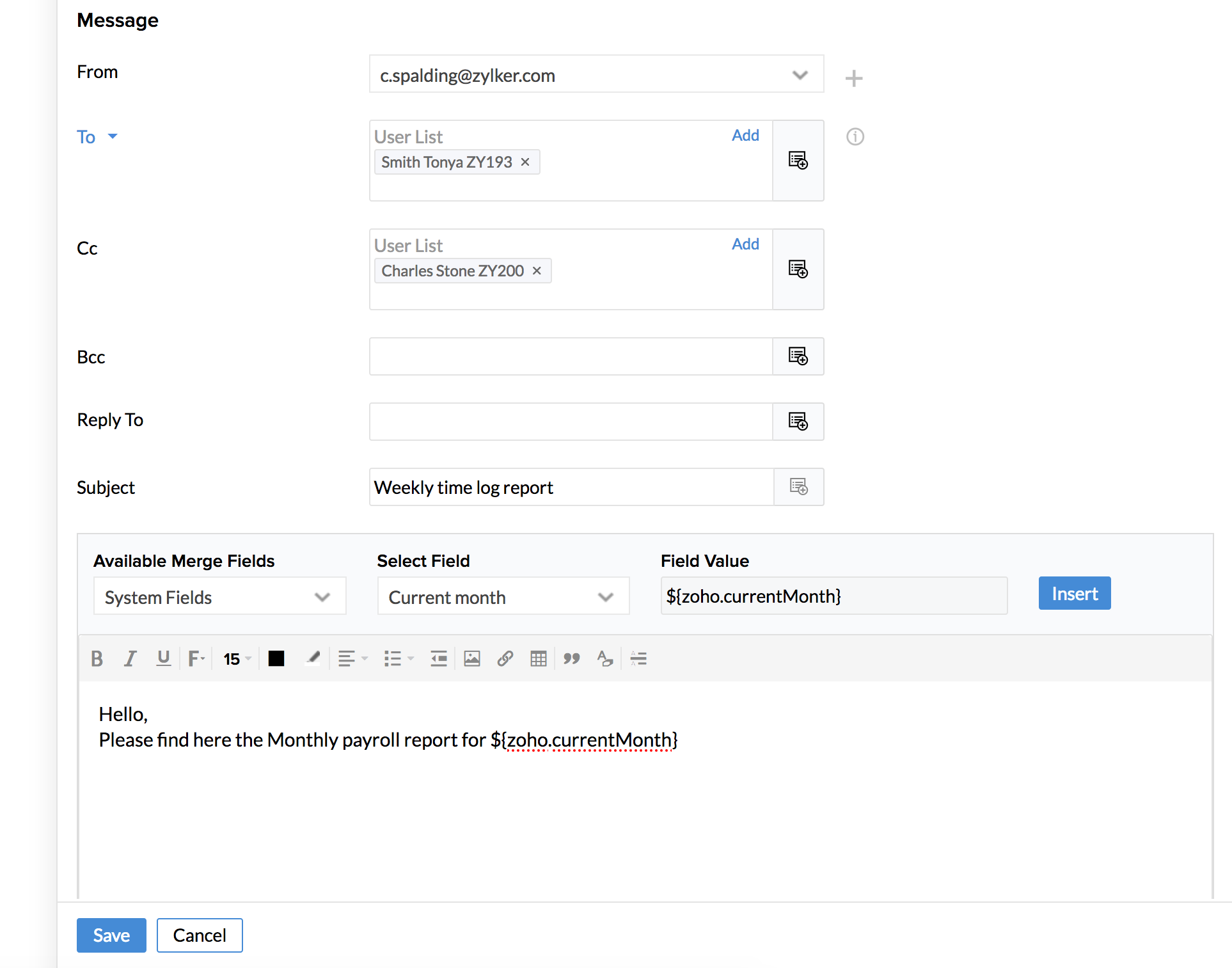Click the line spacing icon
The width and height of the screenshot is (1232, 968).
(x=638, y=658)
